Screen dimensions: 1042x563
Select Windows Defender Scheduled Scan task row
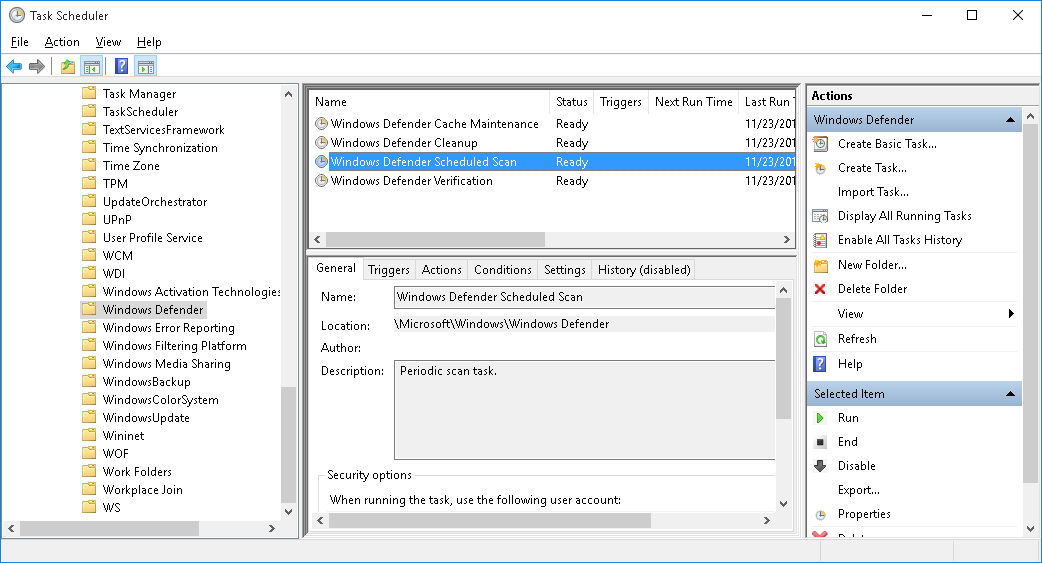(553, 162)
